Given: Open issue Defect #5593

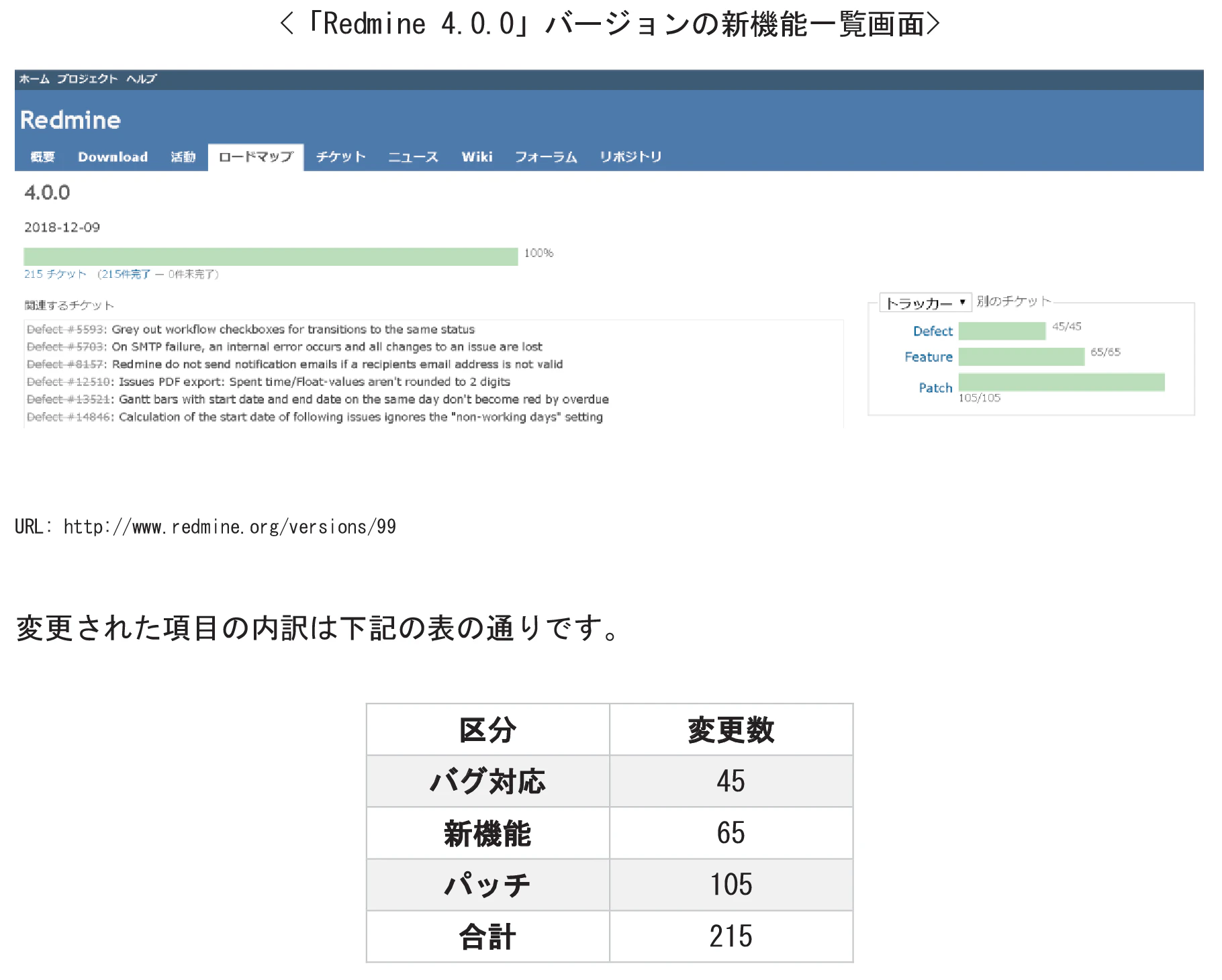Looking at the screenshot, I should click(66, 330).
